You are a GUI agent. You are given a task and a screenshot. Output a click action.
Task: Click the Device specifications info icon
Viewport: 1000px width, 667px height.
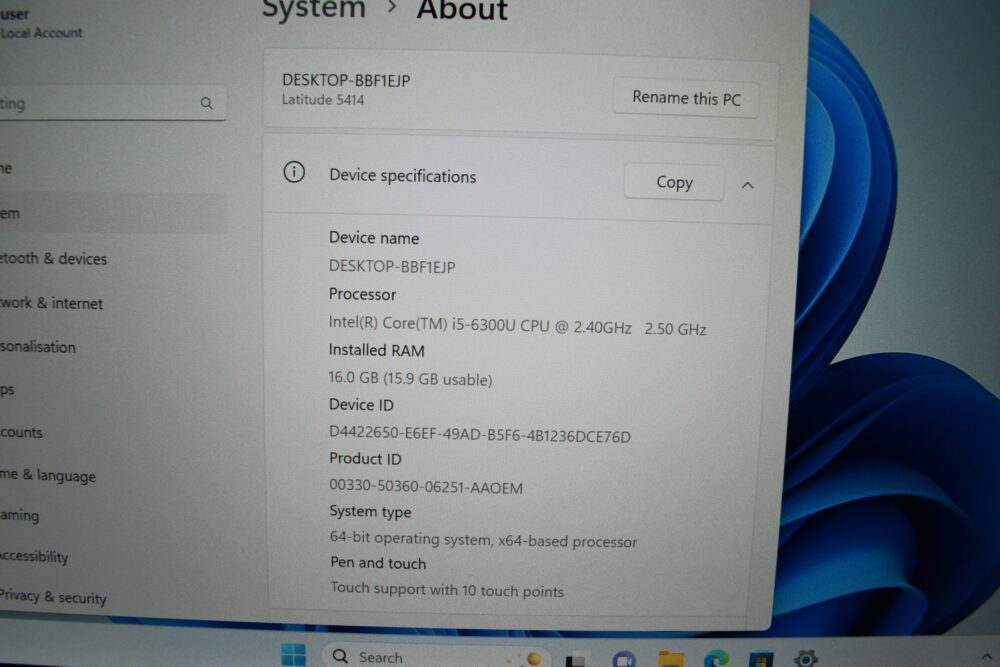[x=294, y=172]
